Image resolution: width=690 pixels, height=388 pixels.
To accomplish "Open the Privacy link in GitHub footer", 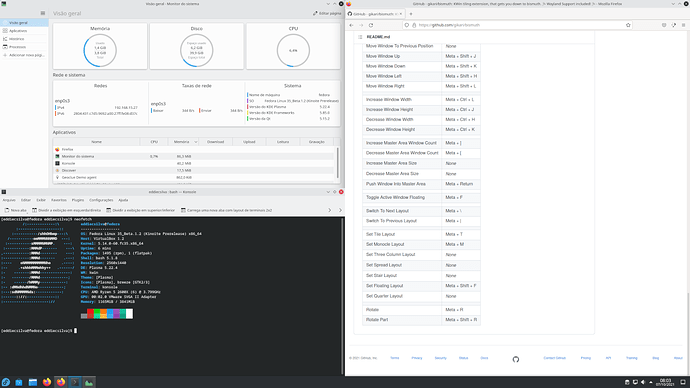I will [x=417, y=358].
